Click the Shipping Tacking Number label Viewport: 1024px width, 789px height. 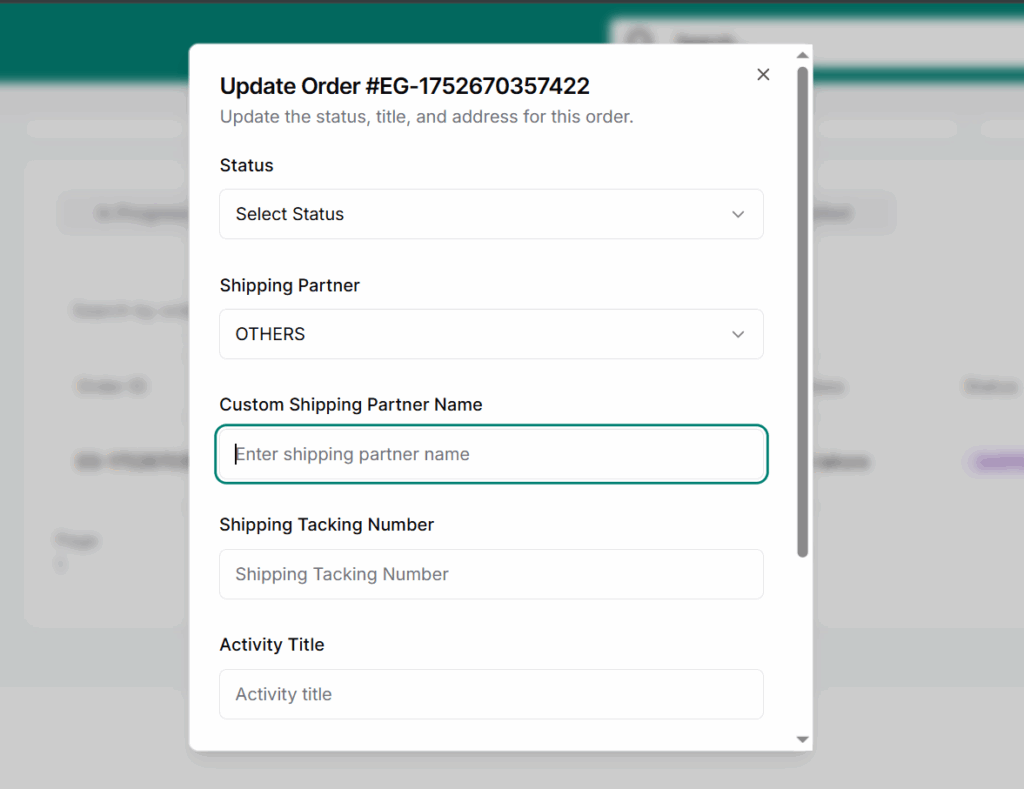tap(326, 525)
